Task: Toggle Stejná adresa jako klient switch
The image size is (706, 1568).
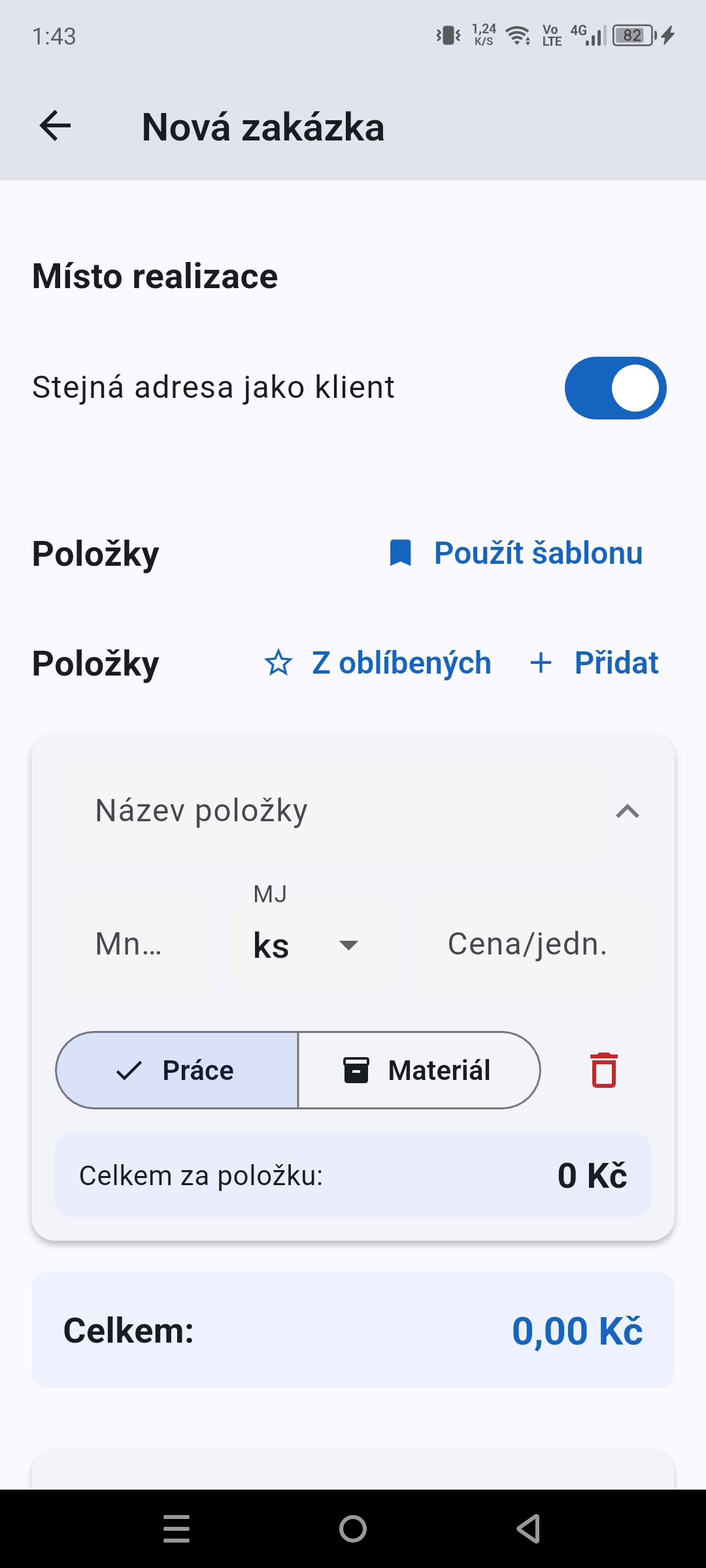Action: tap(615, 388)
